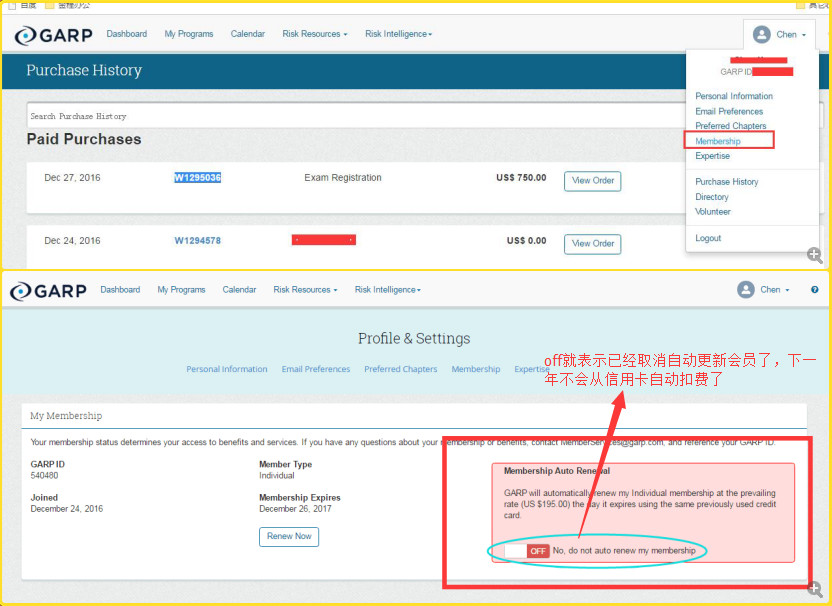Choose Membership in the account dropdown menu
832x606 pixels.
click(718, 141)
